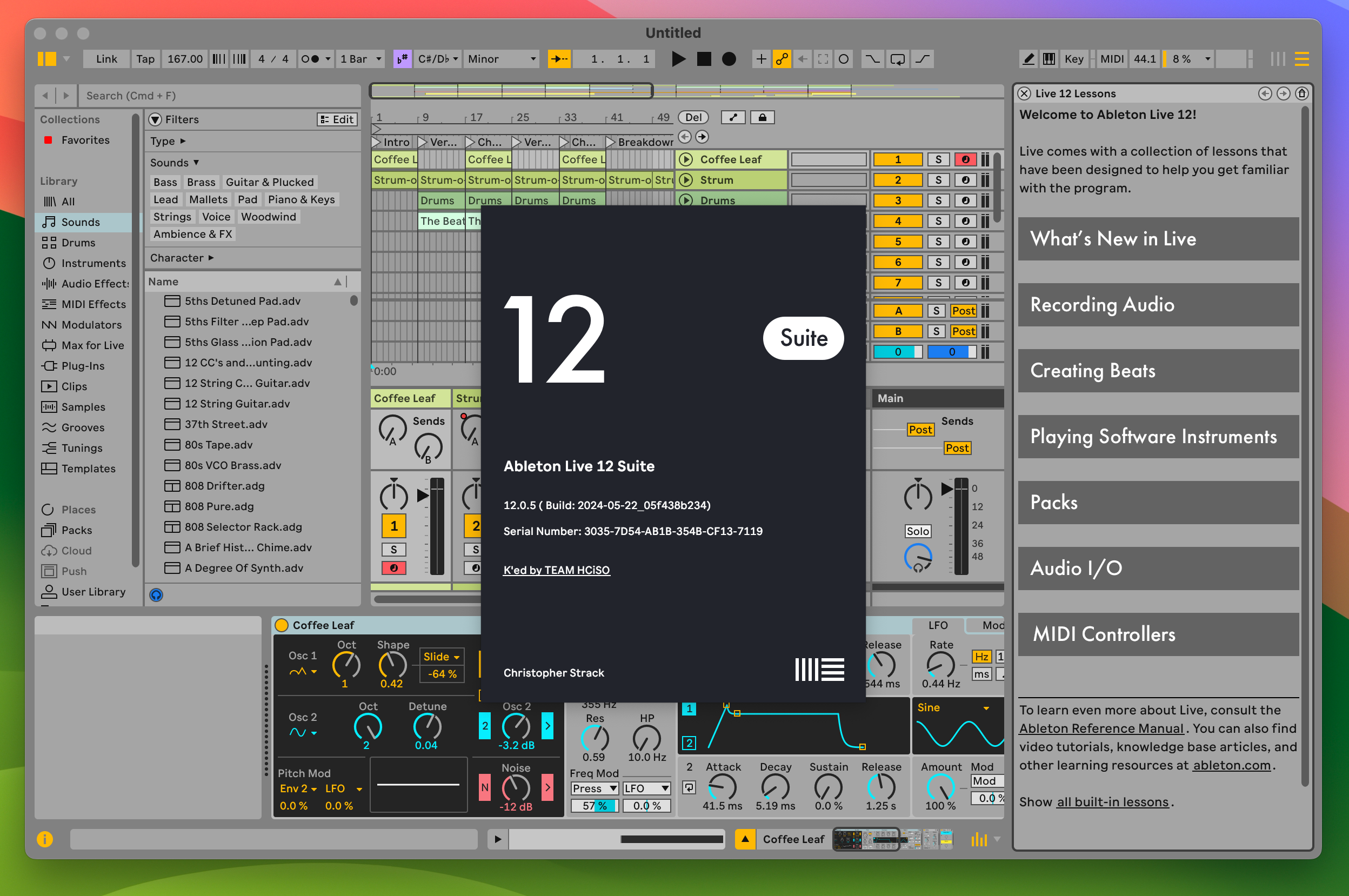
Task: Collapse the Sounds filter group
Action: coord(174,163)
